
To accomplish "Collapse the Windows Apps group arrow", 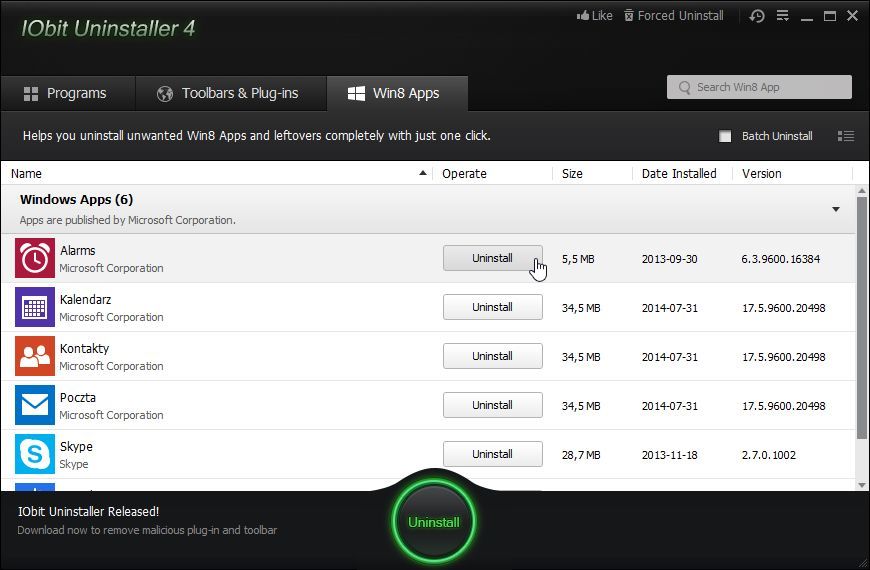I will [x=836, y=209].
